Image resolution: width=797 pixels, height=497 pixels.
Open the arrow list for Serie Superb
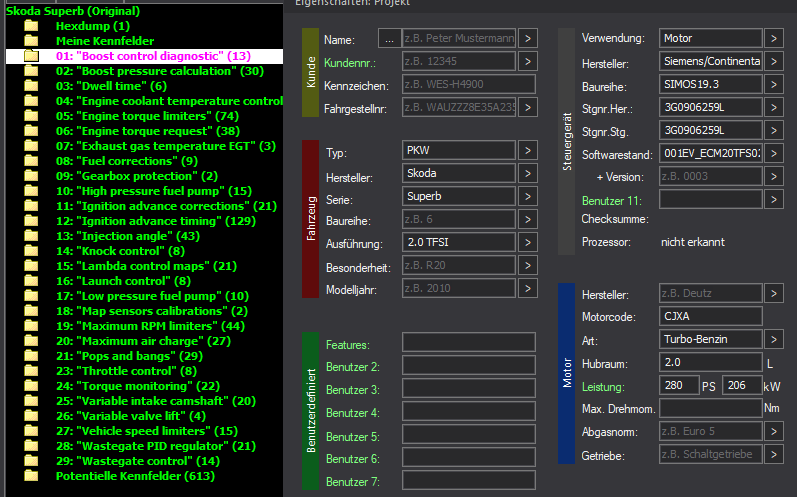pos(528,196)
